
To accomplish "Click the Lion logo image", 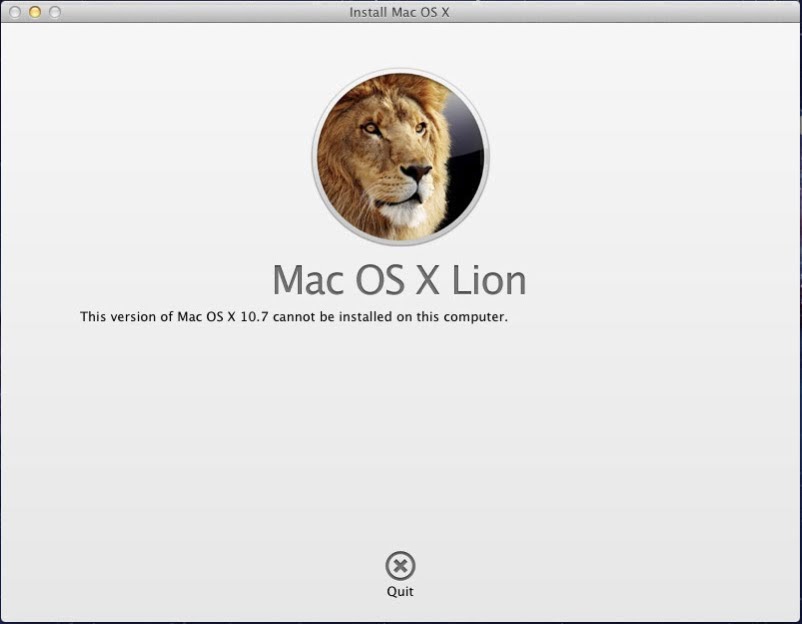I will click(x=400, y=157).
